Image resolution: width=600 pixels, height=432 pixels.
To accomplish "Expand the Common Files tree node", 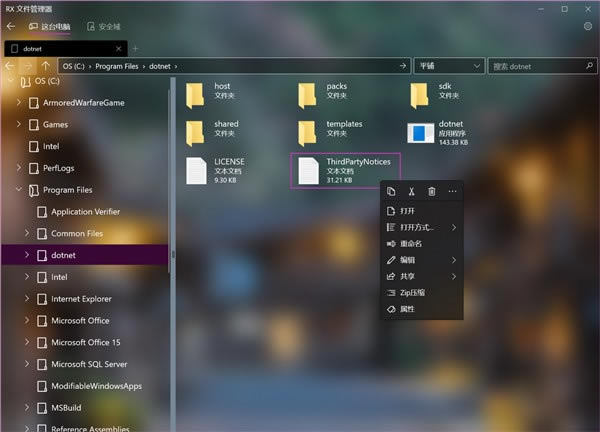I will click(x=27, y=233).
